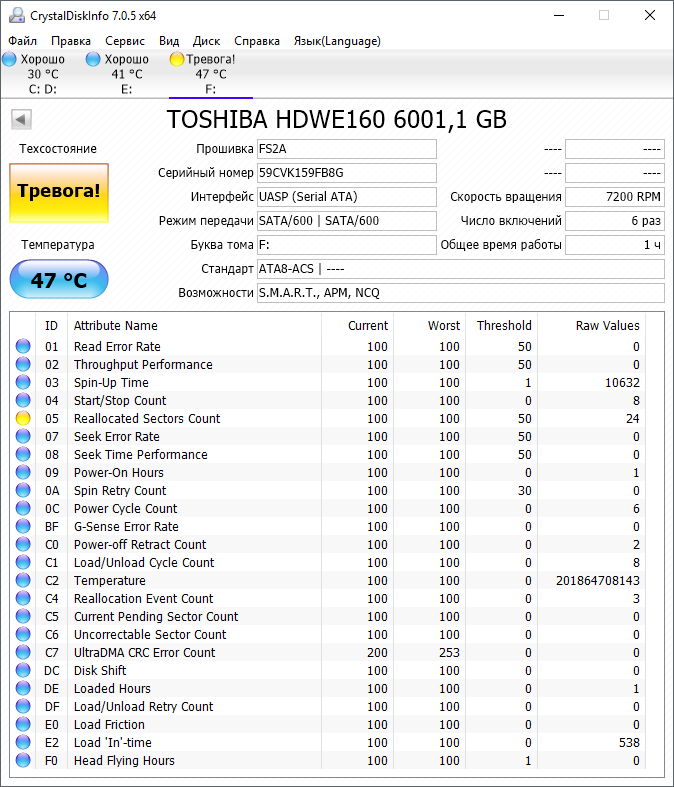The width and height of the screenshot is (674, 787).
Task: Click the Прошивка field showing FS2A
Action: click(x=347, y=149)
